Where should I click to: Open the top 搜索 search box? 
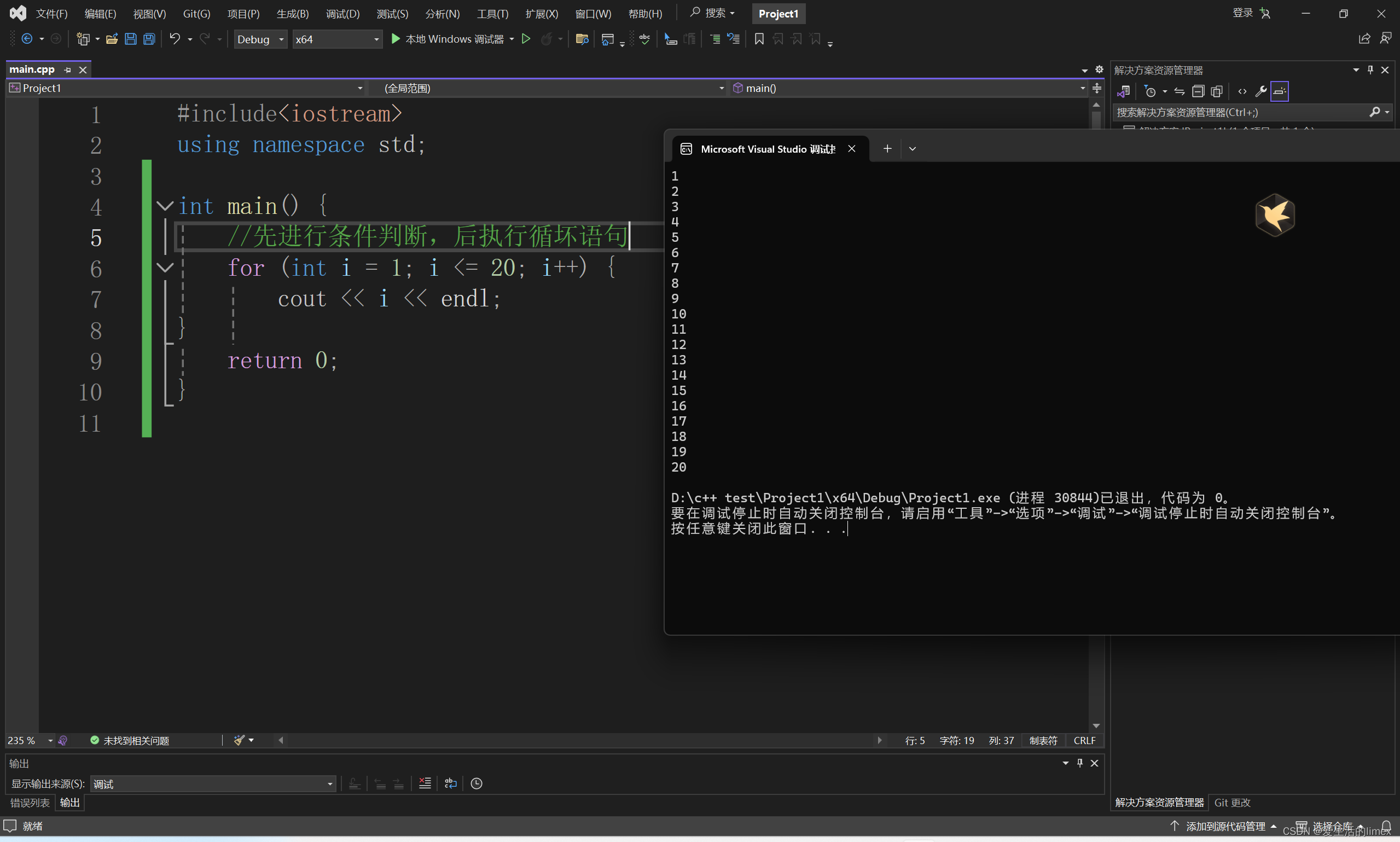point(712,13)
